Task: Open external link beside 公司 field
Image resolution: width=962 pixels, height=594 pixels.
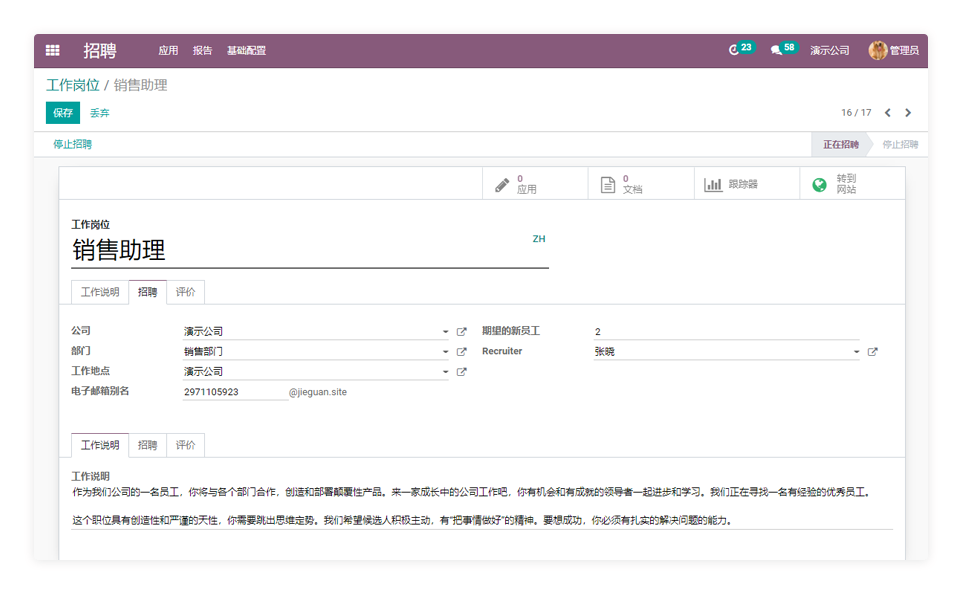Action: pos(461,332)
